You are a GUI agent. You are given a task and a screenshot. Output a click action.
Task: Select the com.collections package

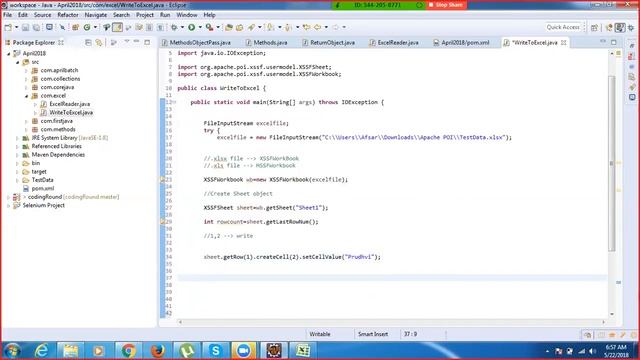[60, 79]
